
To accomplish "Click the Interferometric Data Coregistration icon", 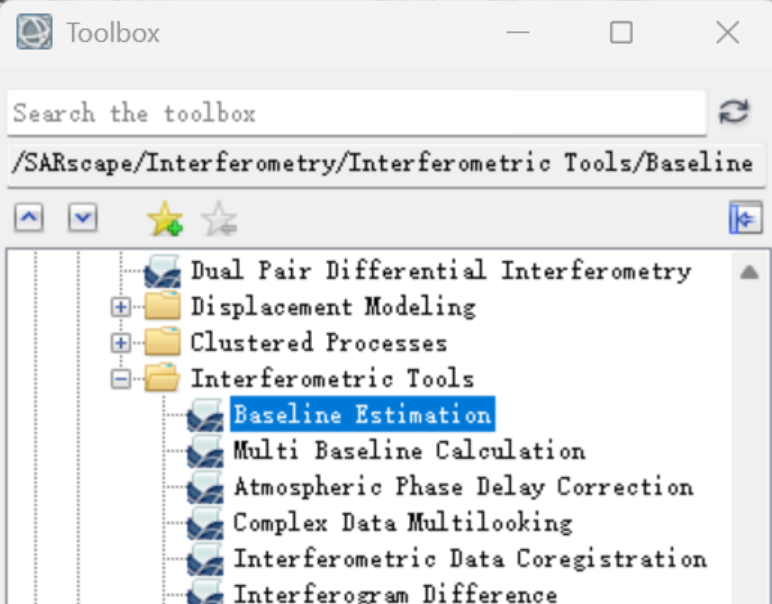I will [205, 559].
